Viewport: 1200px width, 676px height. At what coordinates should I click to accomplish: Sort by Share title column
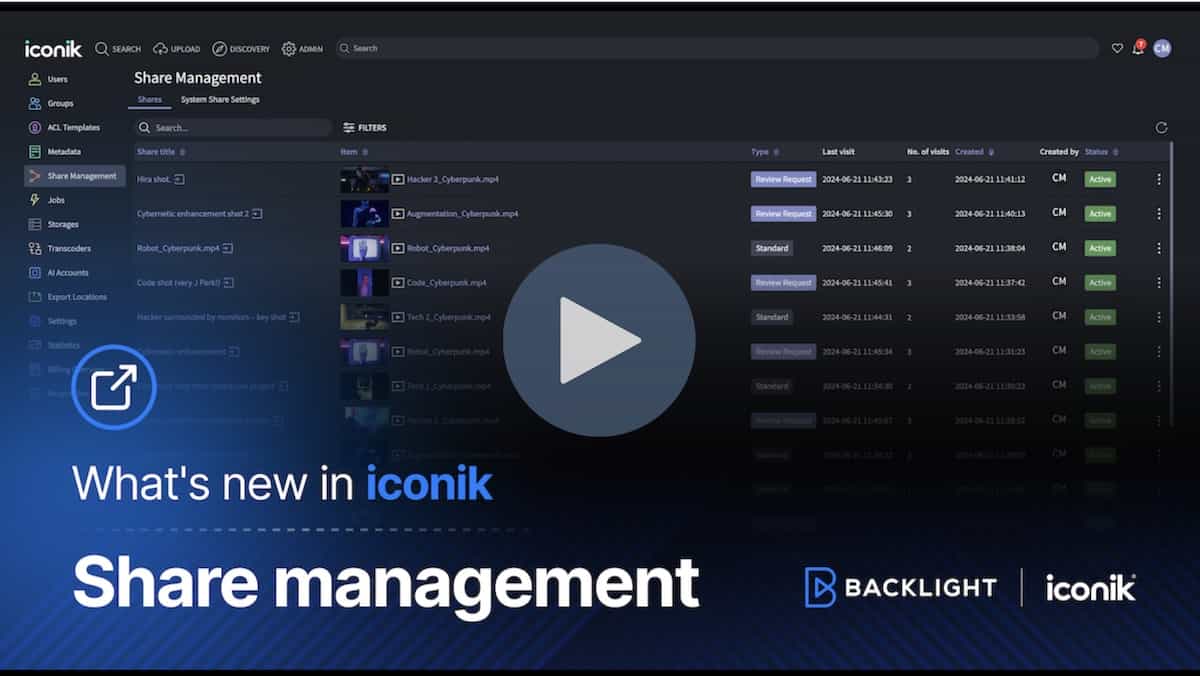point(160,152)
